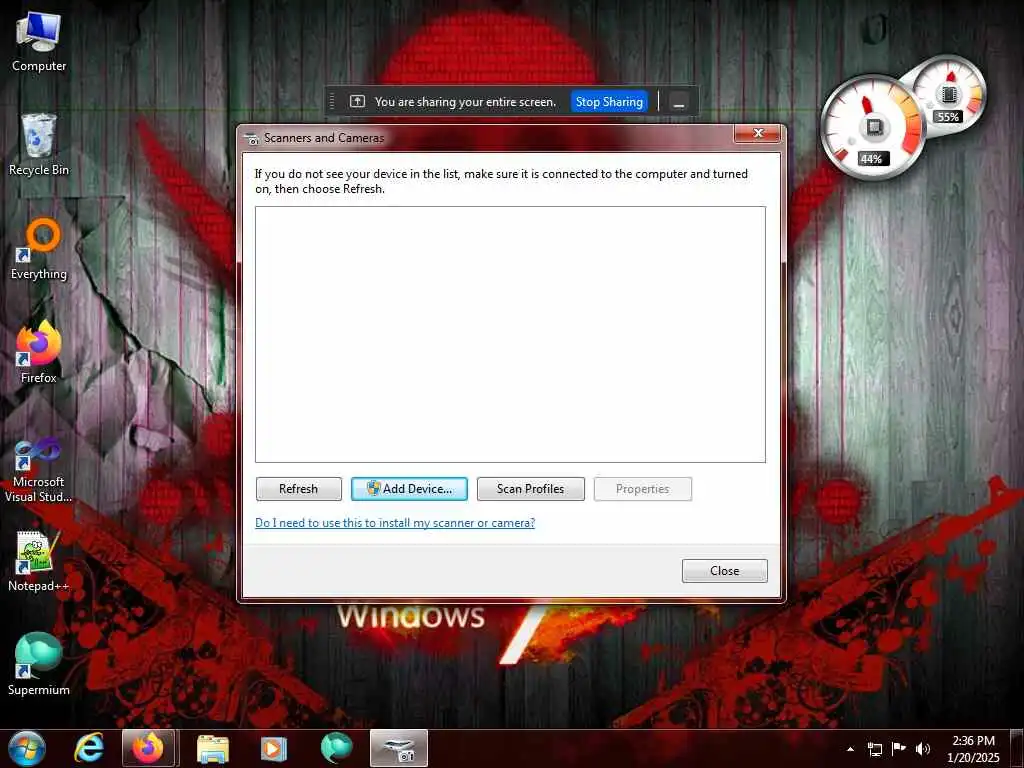Open the Computer desktop icon
This screenshot has width=1024, height=768.
(39, 41)
